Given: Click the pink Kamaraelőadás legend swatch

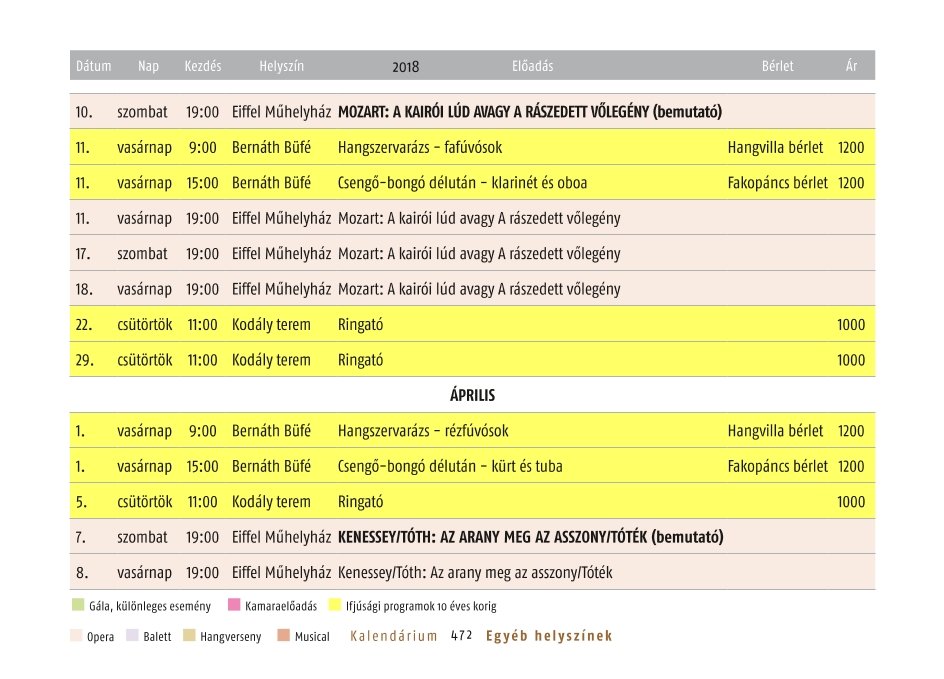Looking at the screenshot, I should (x=234, y=604).
